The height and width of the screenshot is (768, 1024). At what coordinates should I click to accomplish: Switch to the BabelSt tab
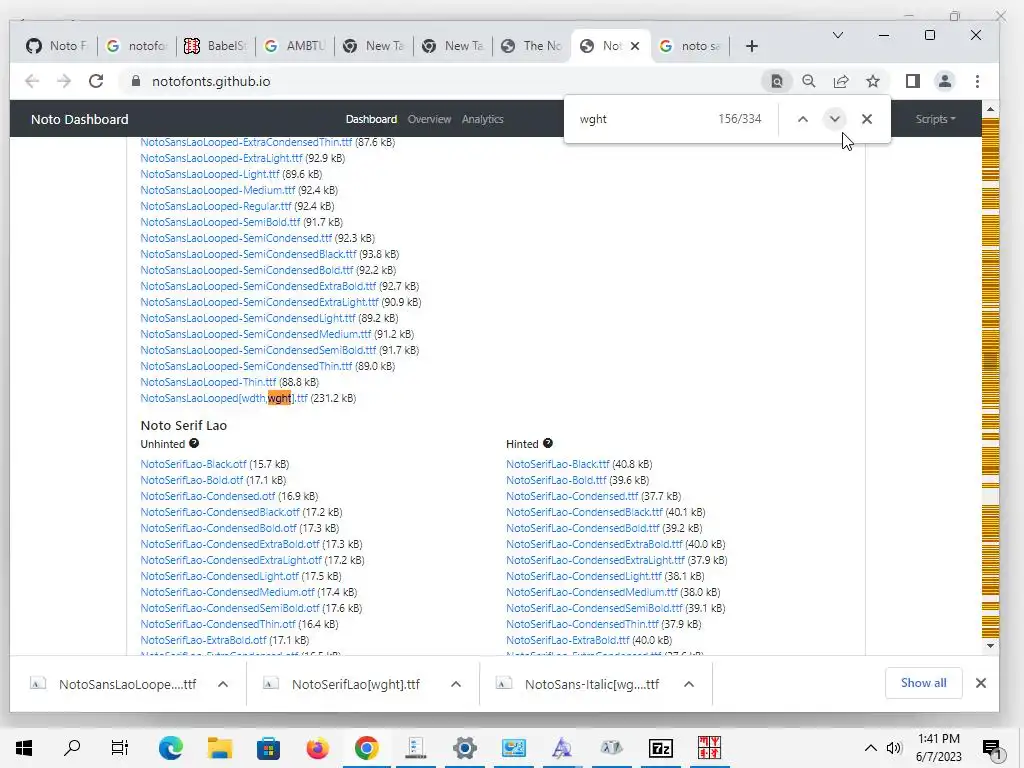coord(216,46)
